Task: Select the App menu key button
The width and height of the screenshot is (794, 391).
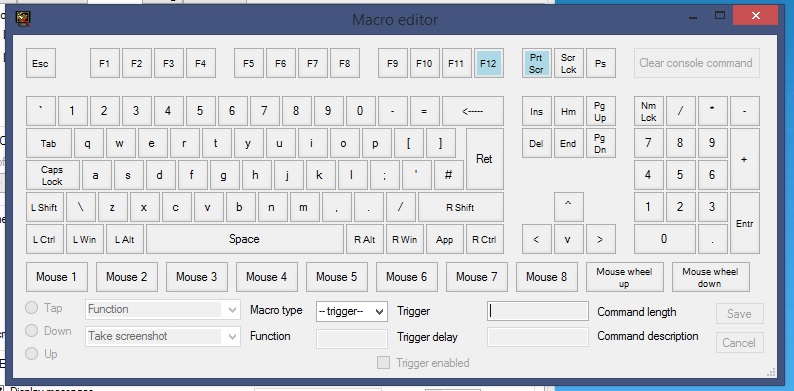Action: pos(445,239)
